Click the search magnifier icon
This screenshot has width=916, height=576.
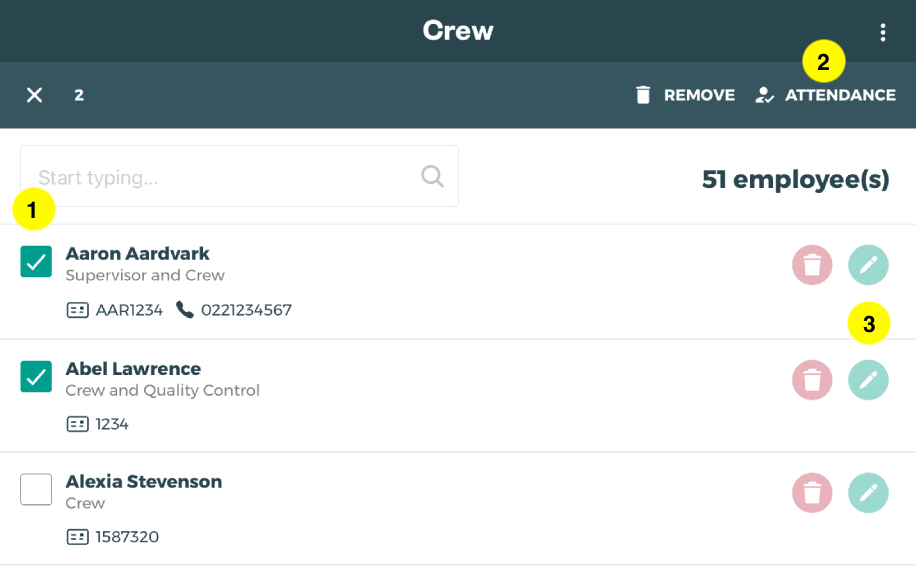click(x=432, y=177)
